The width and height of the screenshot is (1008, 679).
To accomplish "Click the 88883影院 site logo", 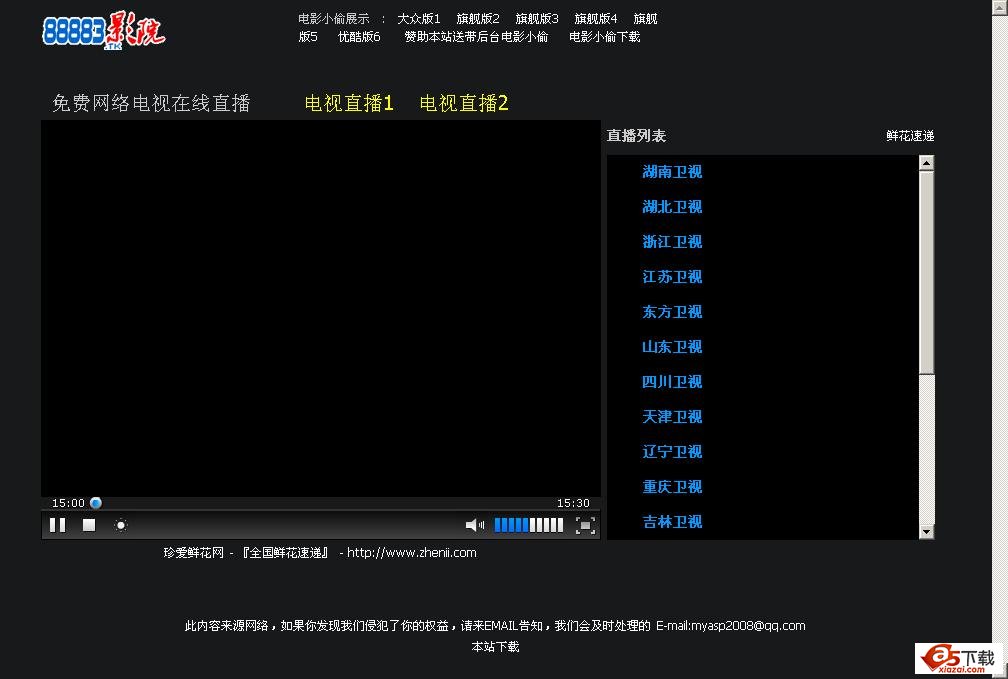I will [x=103, y=30].
